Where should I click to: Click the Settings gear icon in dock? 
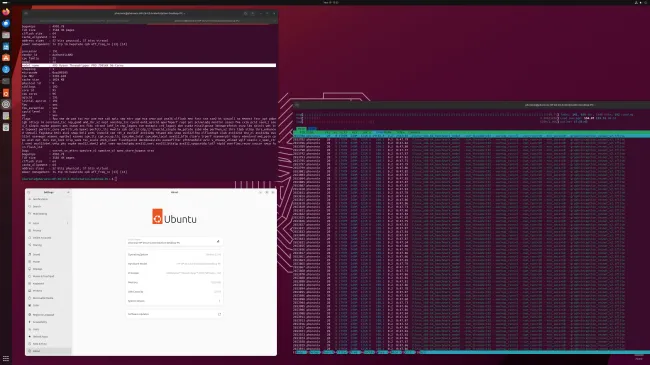[x=6, y=105]
